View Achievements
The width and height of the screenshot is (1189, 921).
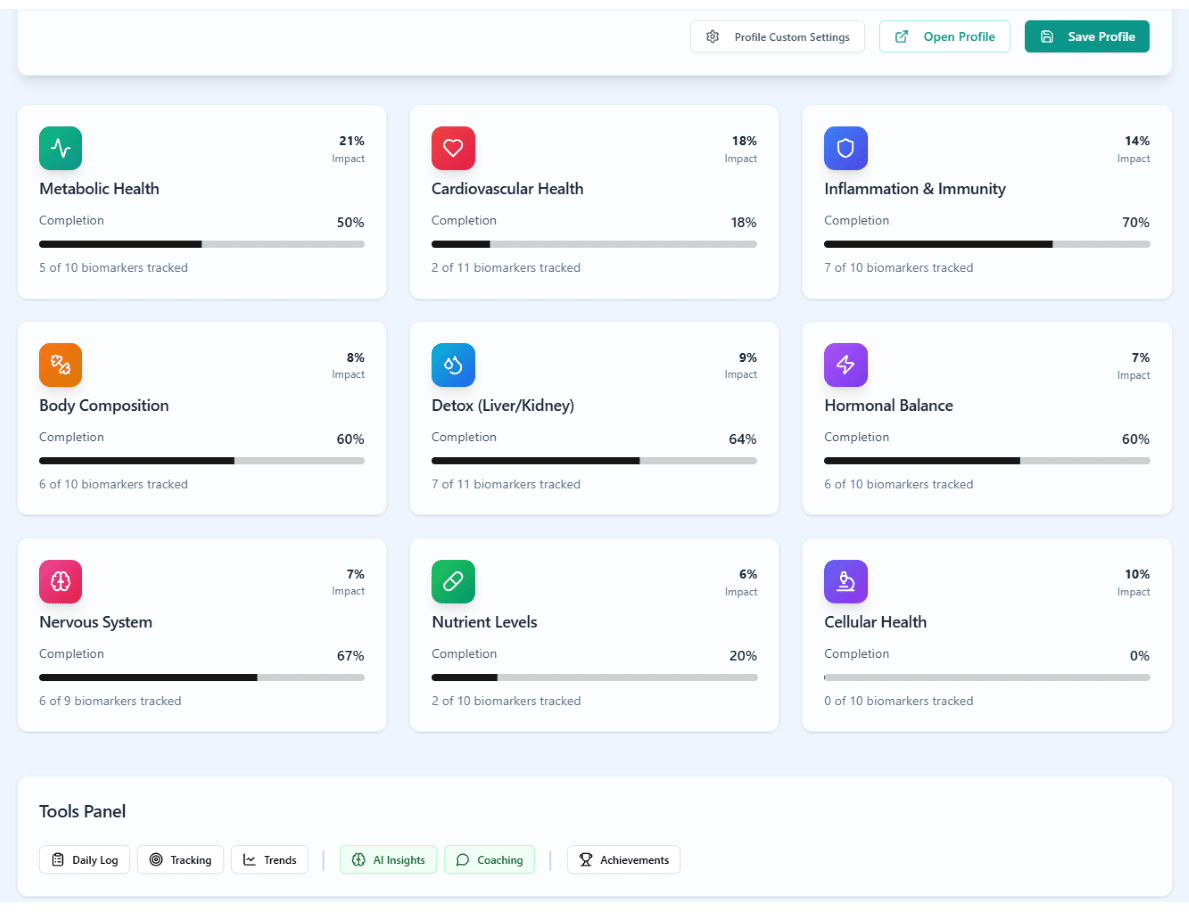coord(623,860)
